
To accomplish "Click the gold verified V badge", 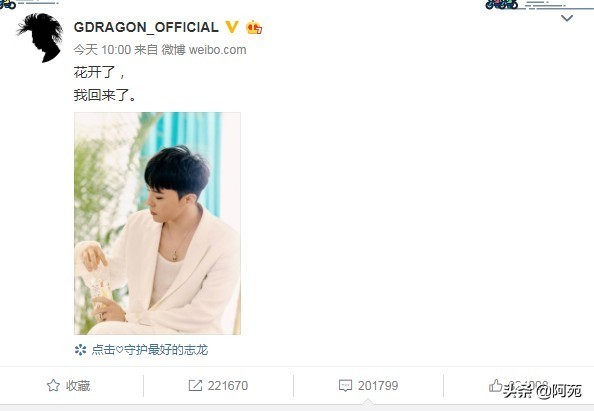I will tap(232, 27).
